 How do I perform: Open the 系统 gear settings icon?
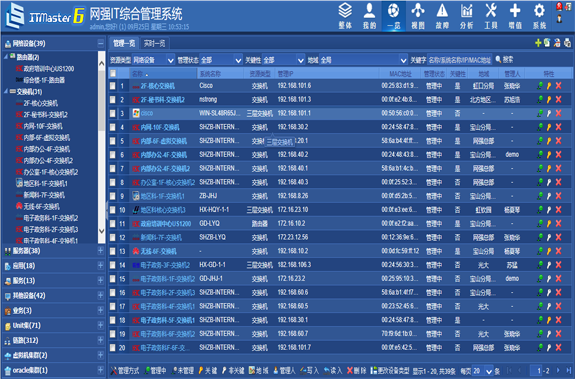539,16
